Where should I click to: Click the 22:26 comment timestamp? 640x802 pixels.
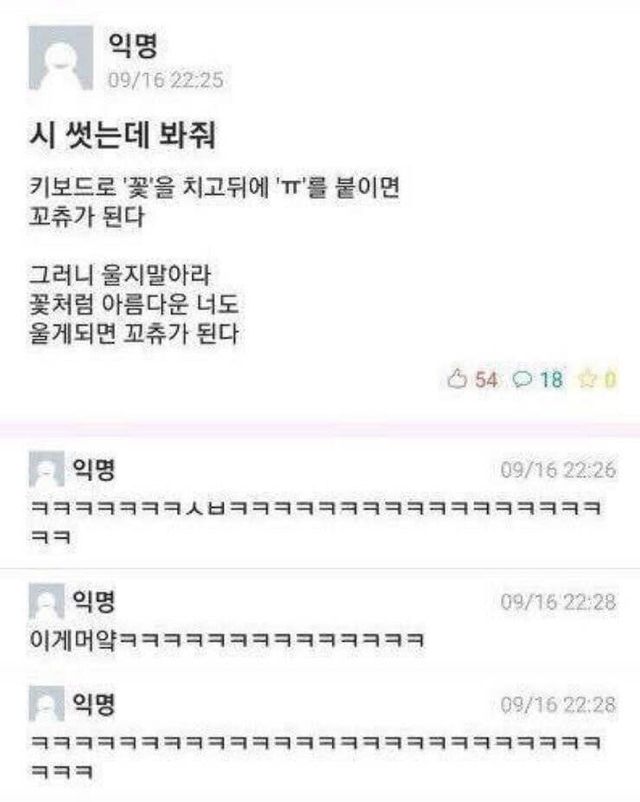[559, 470]
